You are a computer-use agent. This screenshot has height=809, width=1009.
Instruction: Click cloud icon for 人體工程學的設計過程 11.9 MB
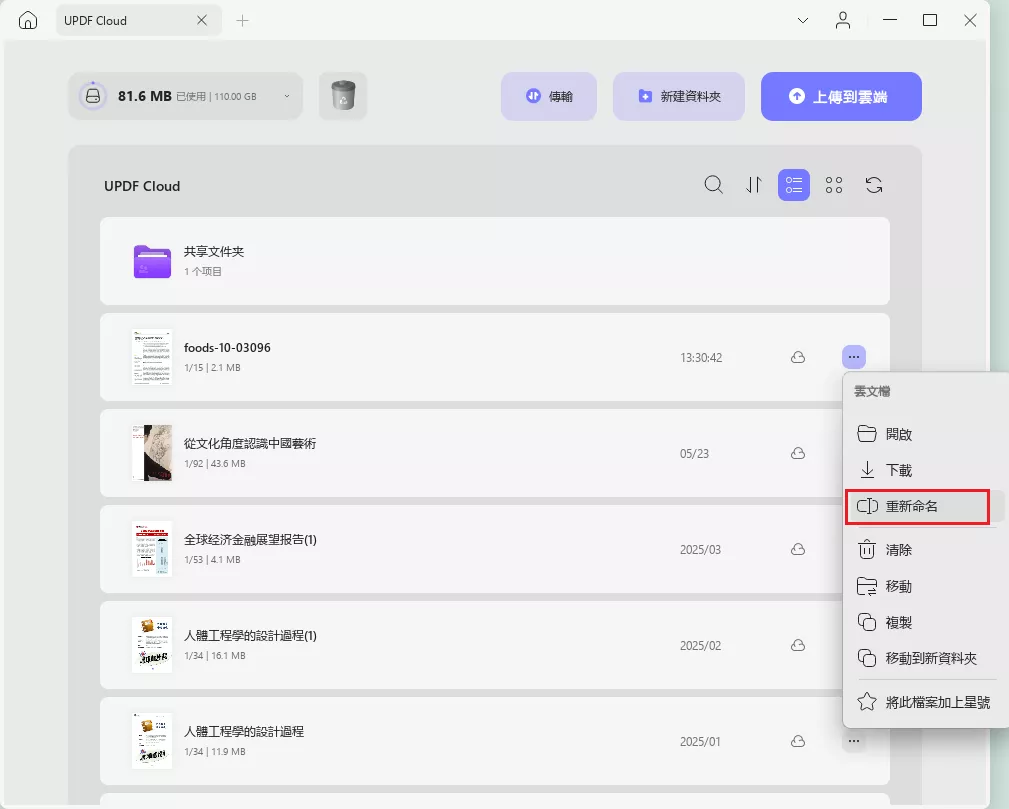click(x=798, y=741)
